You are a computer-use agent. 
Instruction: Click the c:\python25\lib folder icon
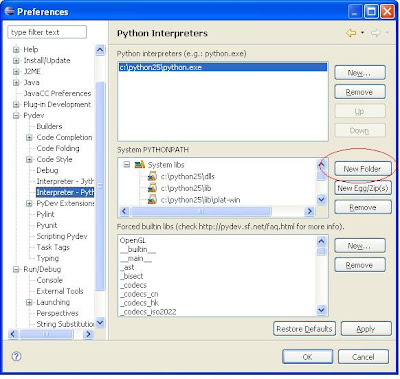point(152,188)
